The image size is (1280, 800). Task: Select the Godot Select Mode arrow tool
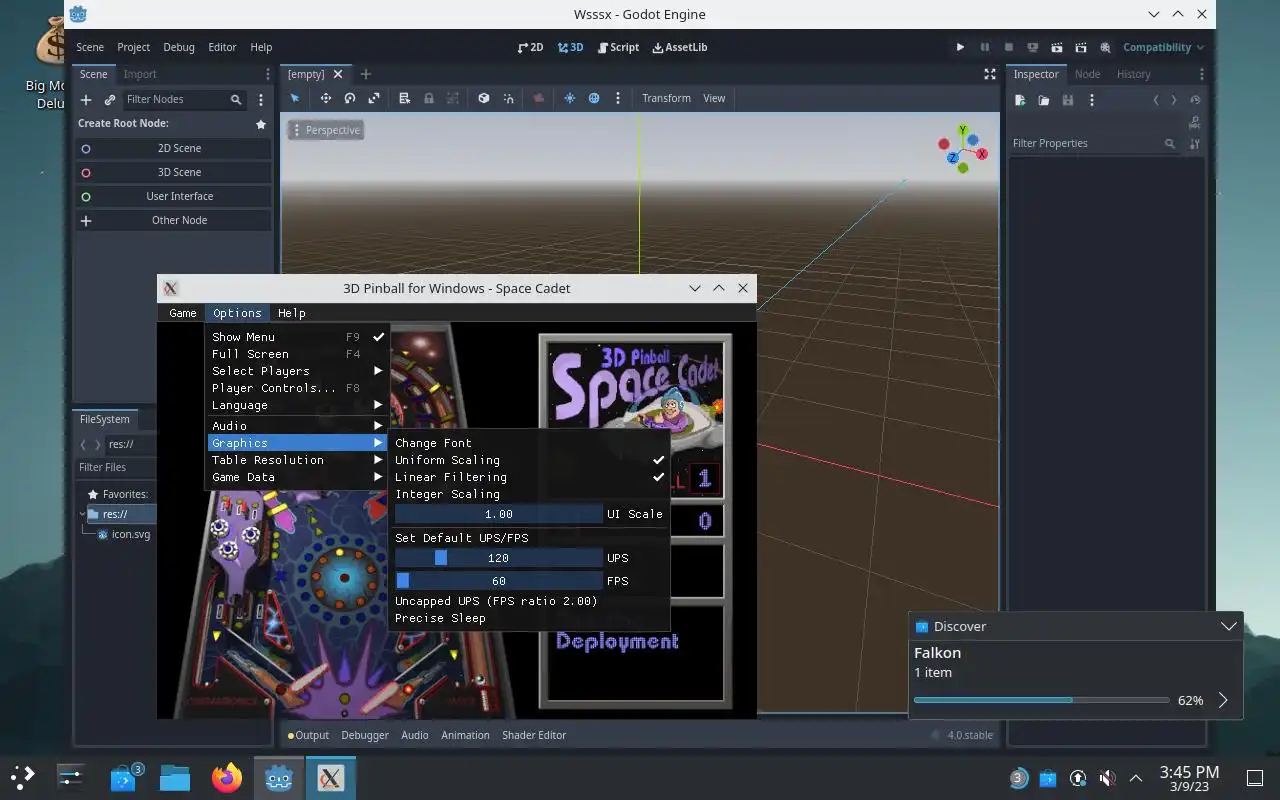tap(295, 98)
